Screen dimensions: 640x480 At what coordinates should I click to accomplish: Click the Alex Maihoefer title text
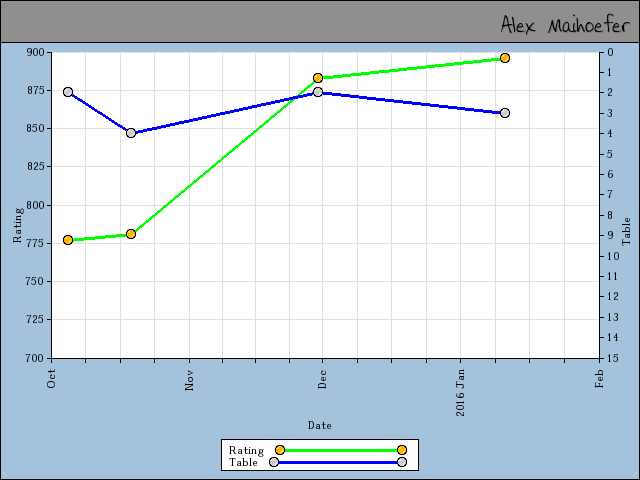tap(565, 25)
